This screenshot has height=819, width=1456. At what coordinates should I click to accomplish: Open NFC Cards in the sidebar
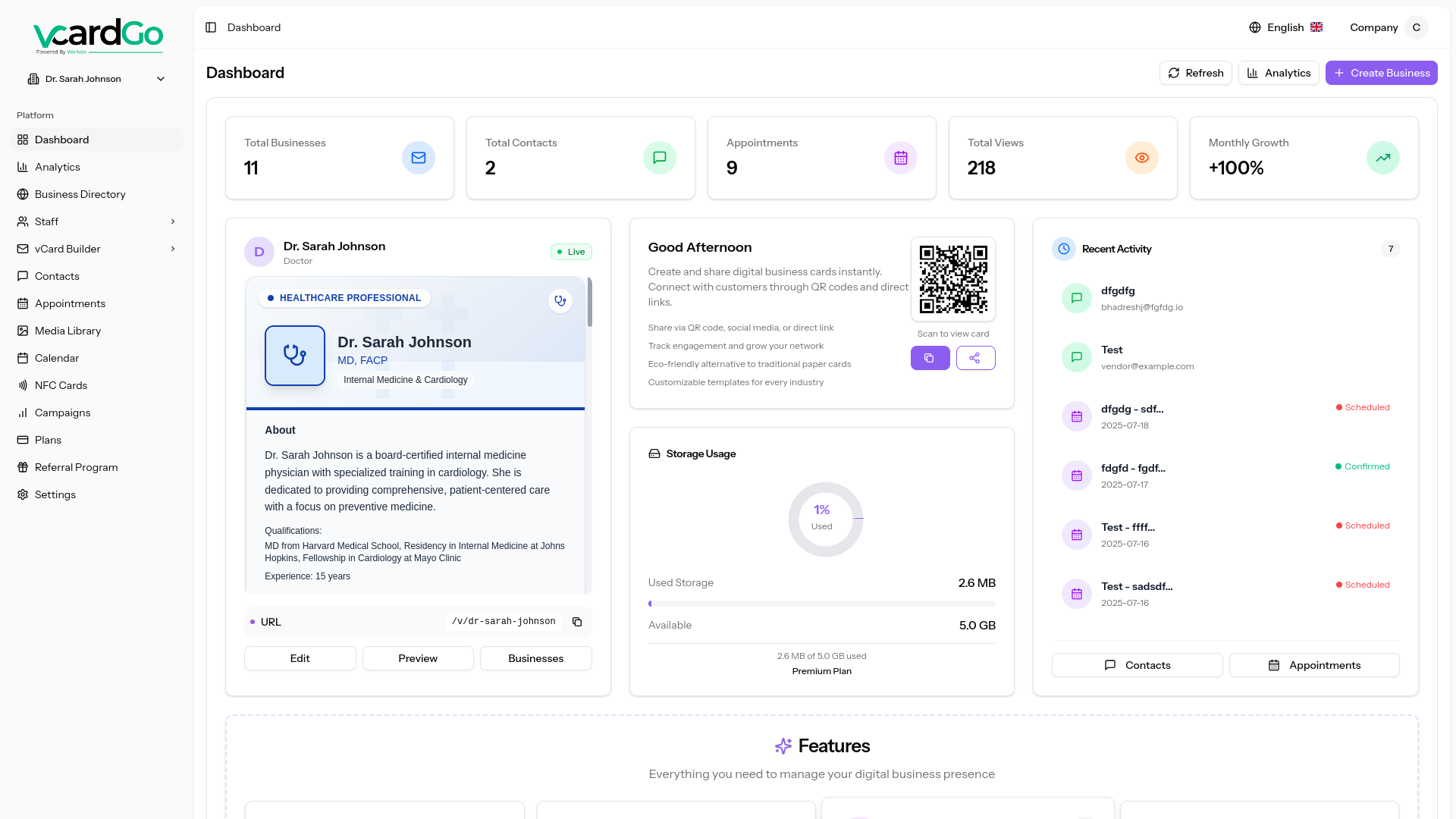coord(61,385)
